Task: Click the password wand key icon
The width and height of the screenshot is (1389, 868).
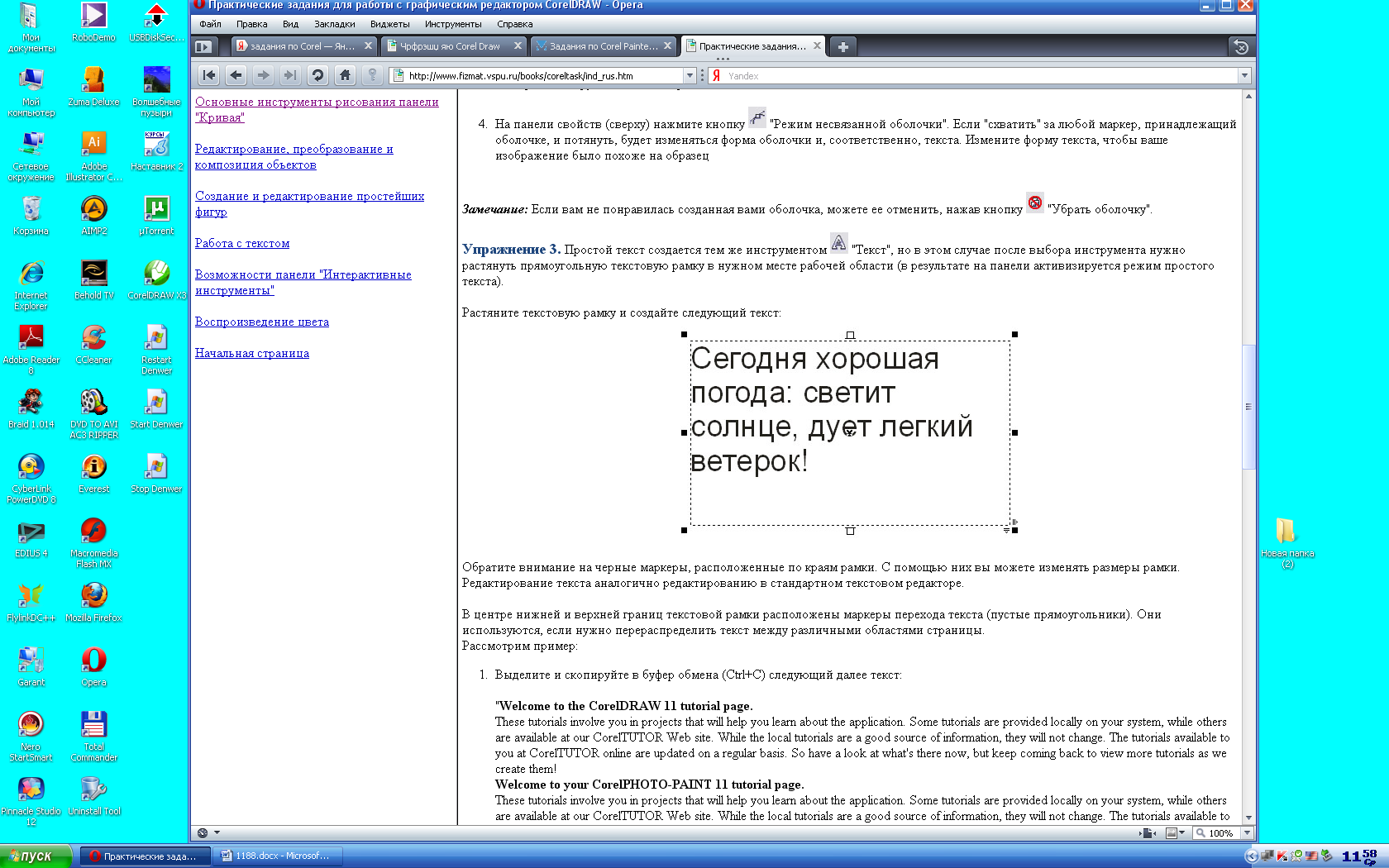Action: (x=372, y=75)
